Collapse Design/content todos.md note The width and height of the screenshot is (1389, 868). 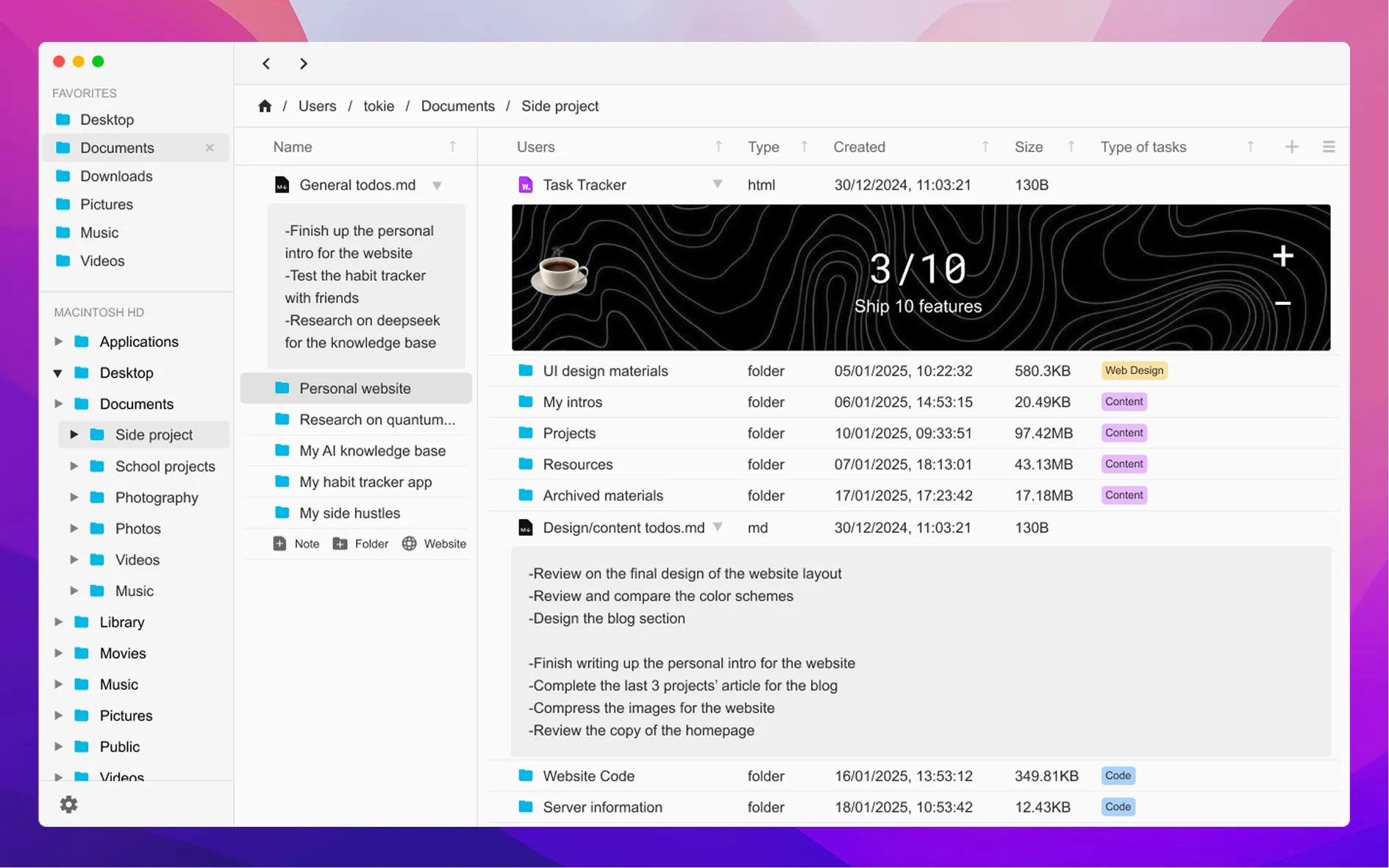pyautogui.click(x=717, y=527)
